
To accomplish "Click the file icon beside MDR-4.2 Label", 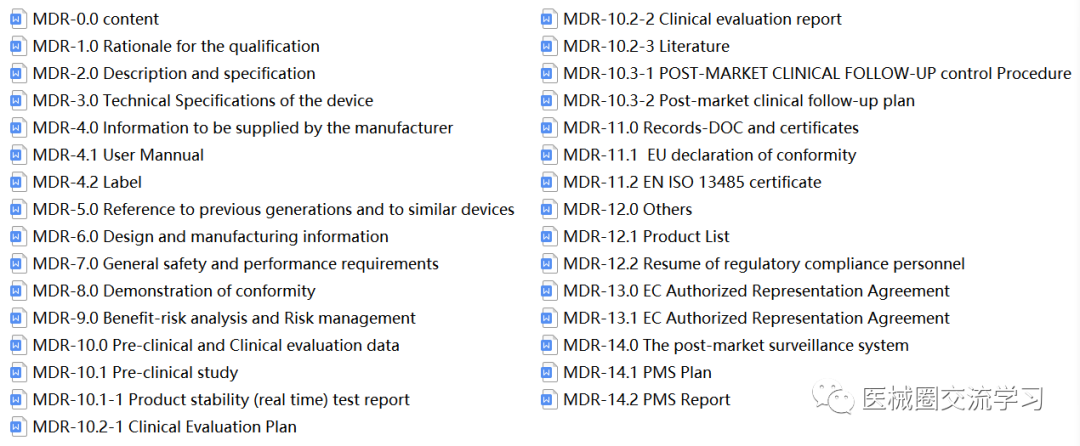I will point(17,182).
